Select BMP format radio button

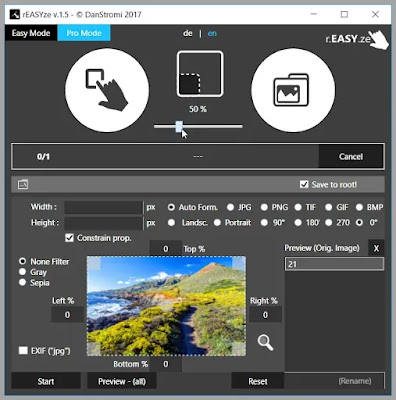[x=359, y=207]
